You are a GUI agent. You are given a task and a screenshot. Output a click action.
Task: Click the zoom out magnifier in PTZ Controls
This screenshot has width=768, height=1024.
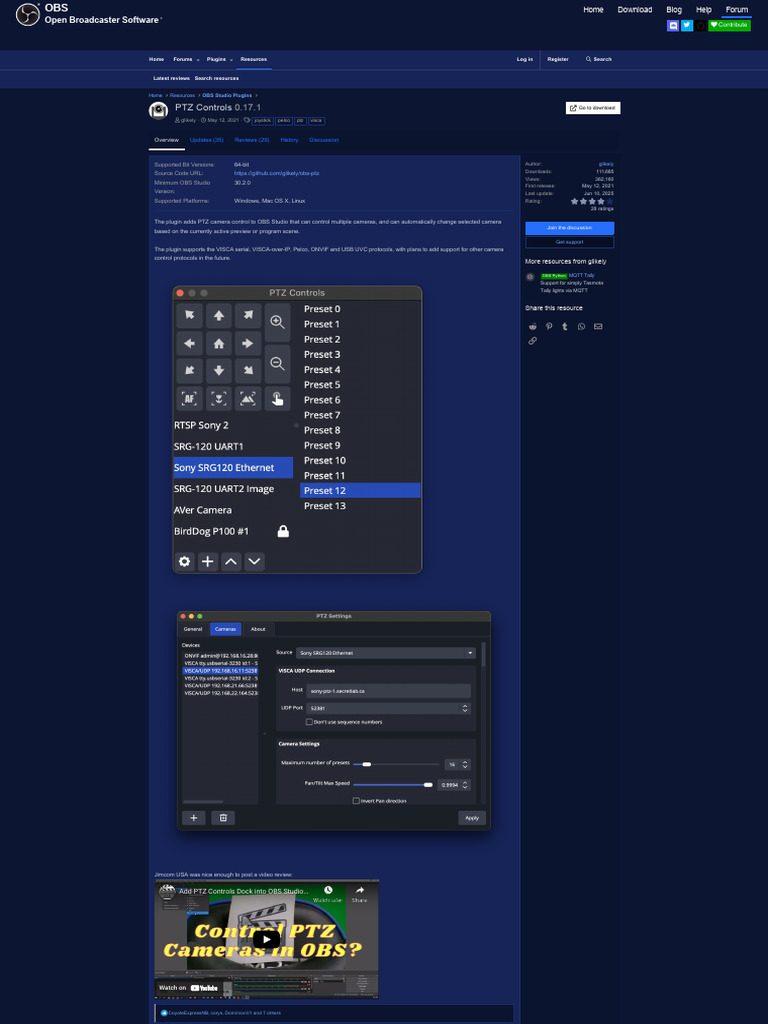click(278, 364)
